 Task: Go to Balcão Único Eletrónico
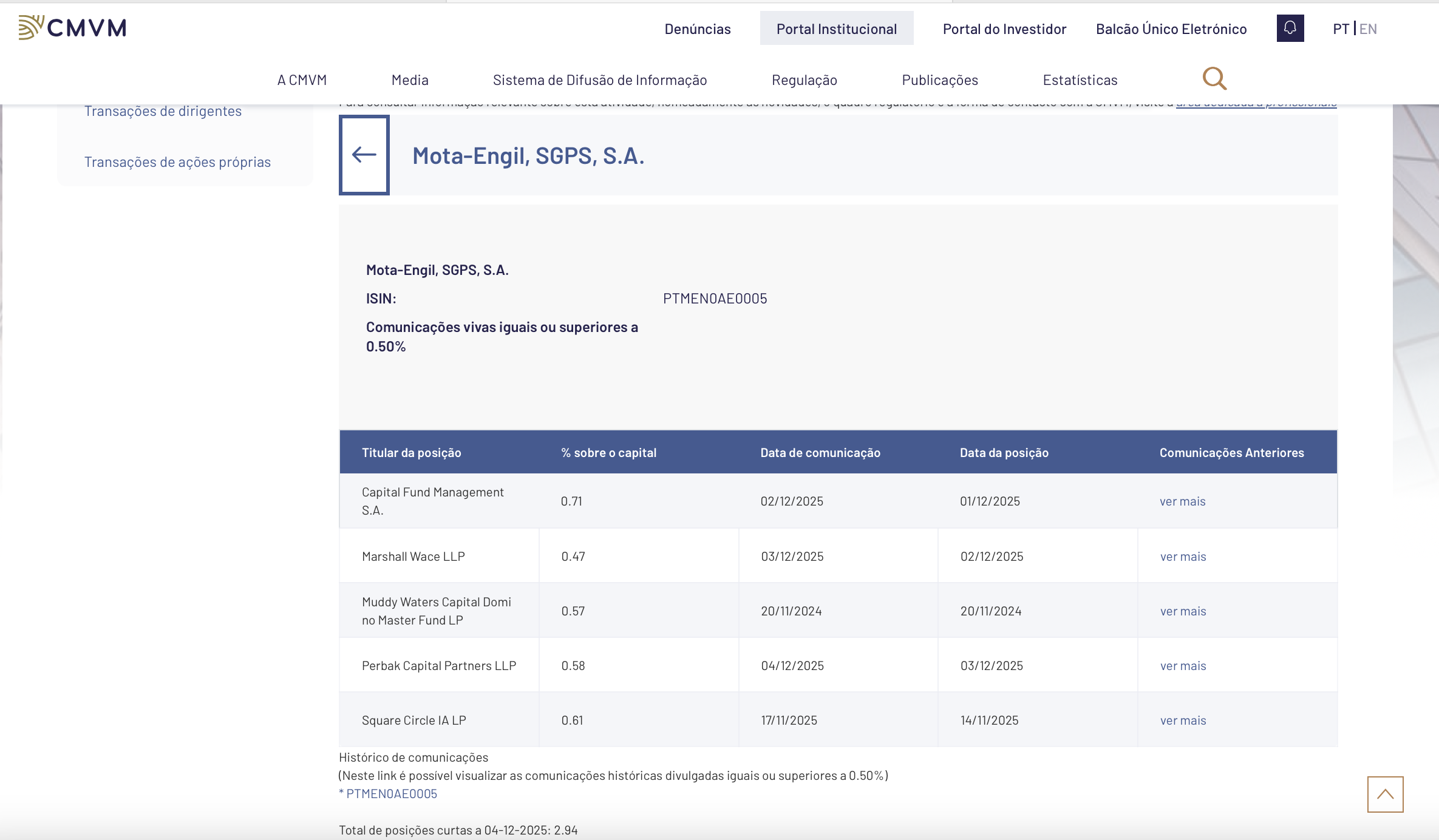point(1171,29)
